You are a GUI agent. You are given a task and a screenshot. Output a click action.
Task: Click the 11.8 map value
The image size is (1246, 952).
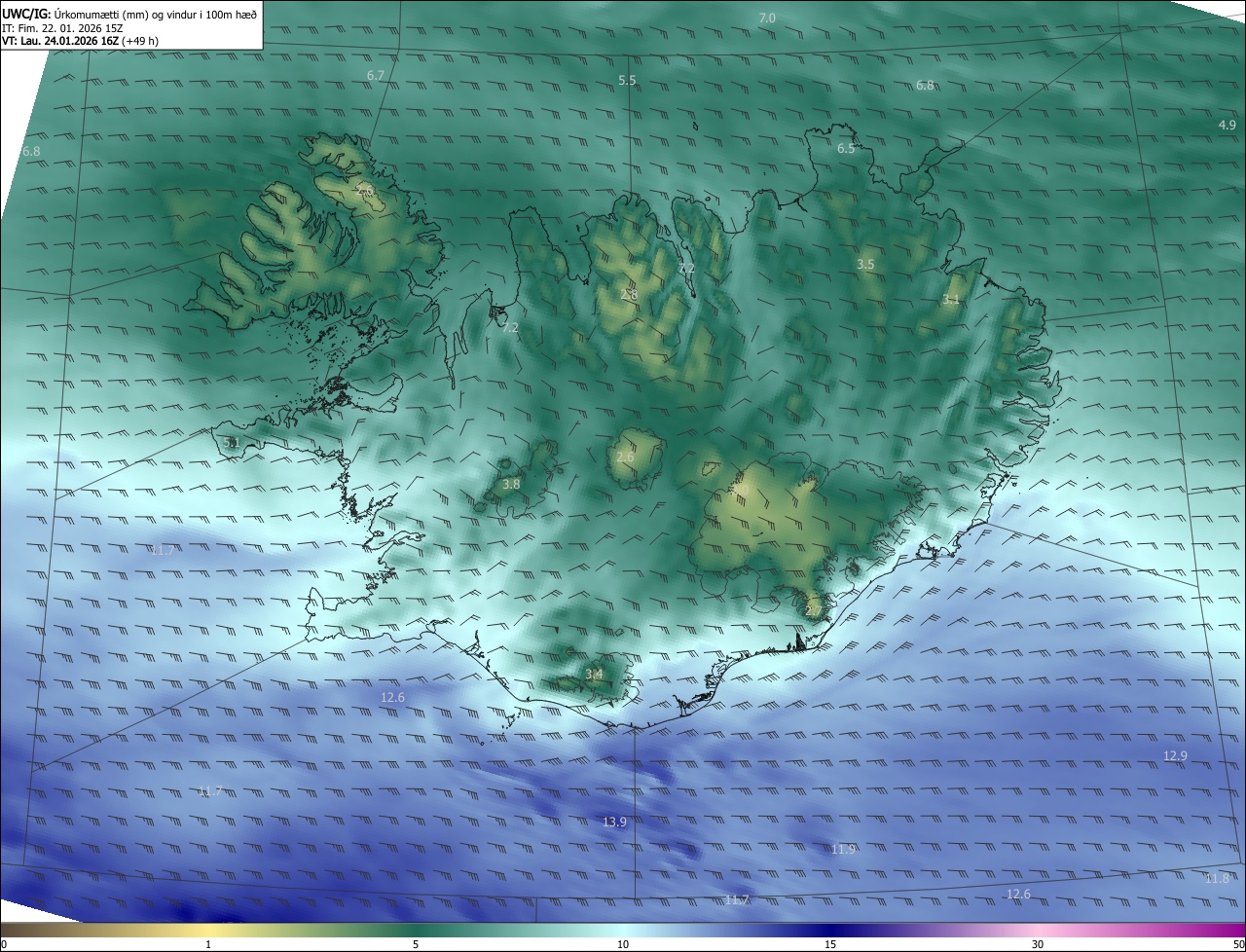point(1217,878)
